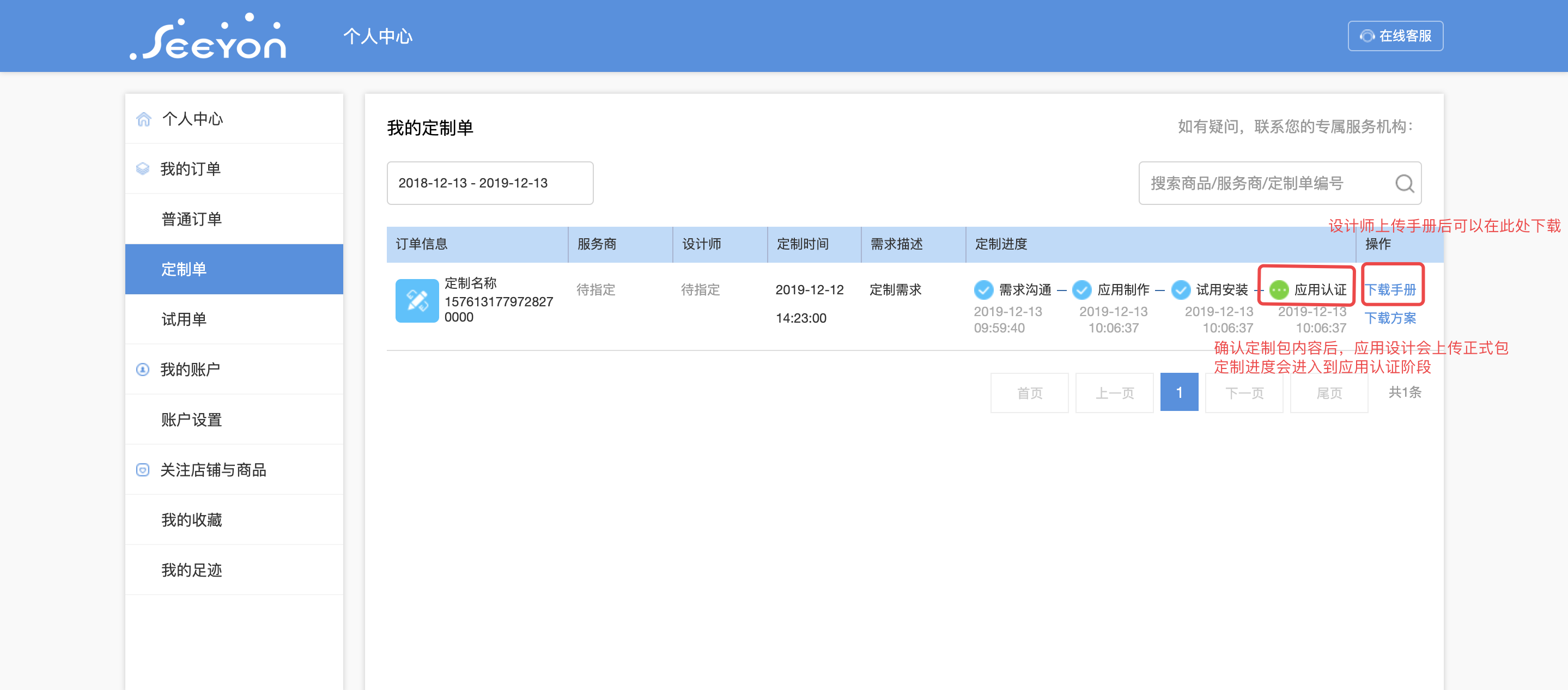Click order number 1576131779728270000
Screen dimensions: 1568x690
click(499, 310)
